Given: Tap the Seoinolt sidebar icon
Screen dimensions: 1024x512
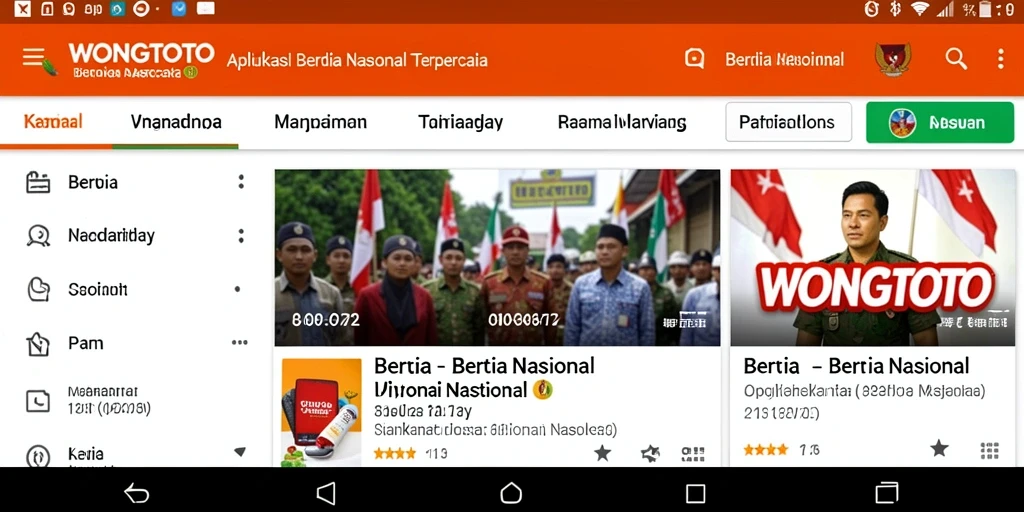Looking at the screenshot, I should pyautogui.click(x=38, y=289).
